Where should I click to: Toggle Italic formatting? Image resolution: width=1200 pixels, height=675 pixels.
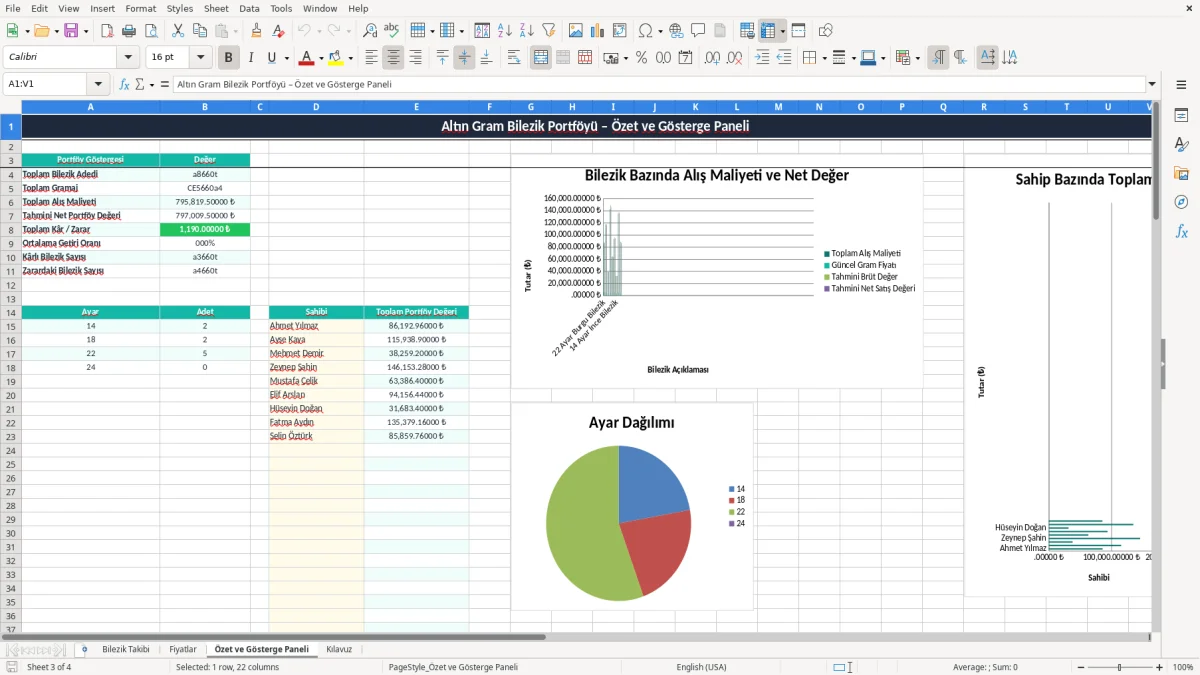[251, 58]
